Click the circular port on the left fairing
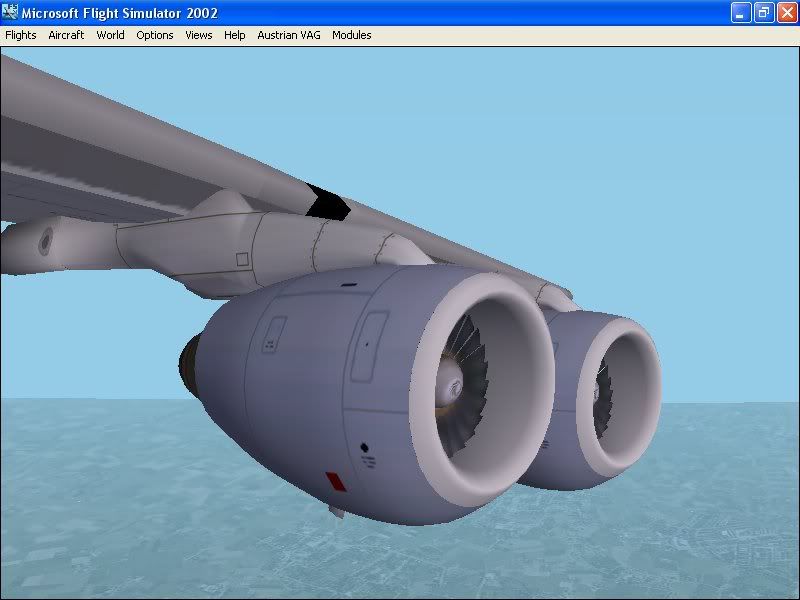 (45, 241)
